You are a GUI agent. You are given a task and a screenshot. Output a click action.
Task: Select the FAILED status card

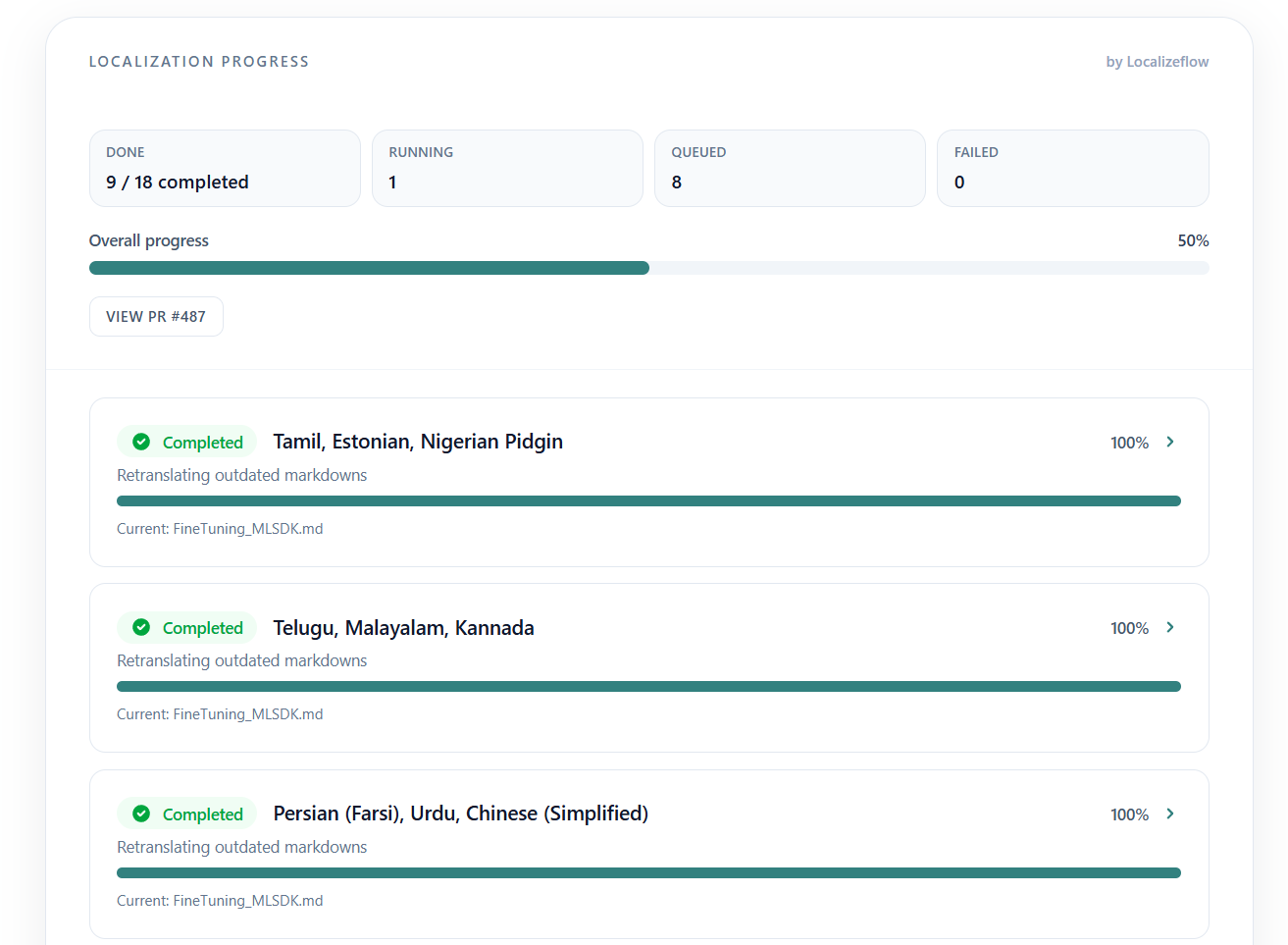pos(1072,168)
